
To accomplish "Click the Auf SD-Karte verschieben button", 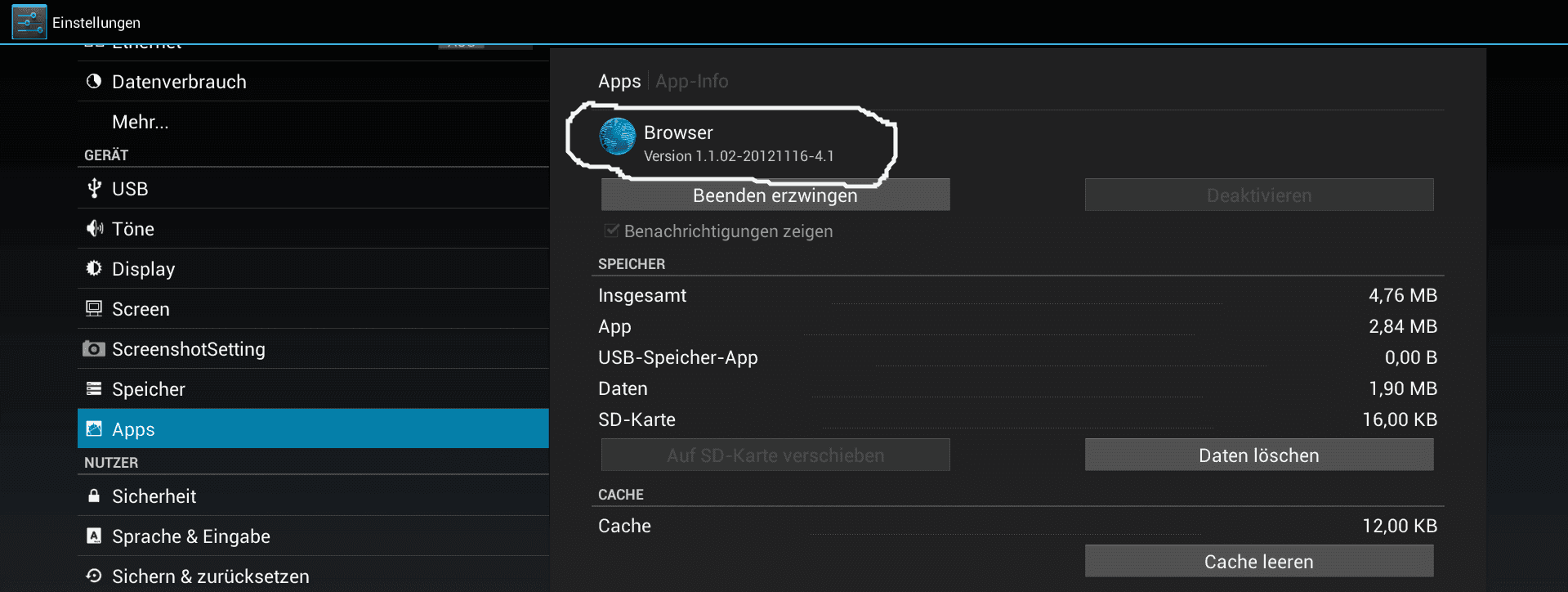I will pos(775,455).
